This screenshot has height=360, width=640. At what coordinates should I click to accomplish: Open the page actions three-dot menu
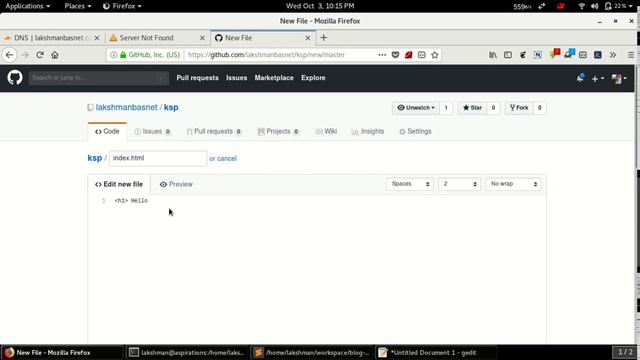(382, 55)
